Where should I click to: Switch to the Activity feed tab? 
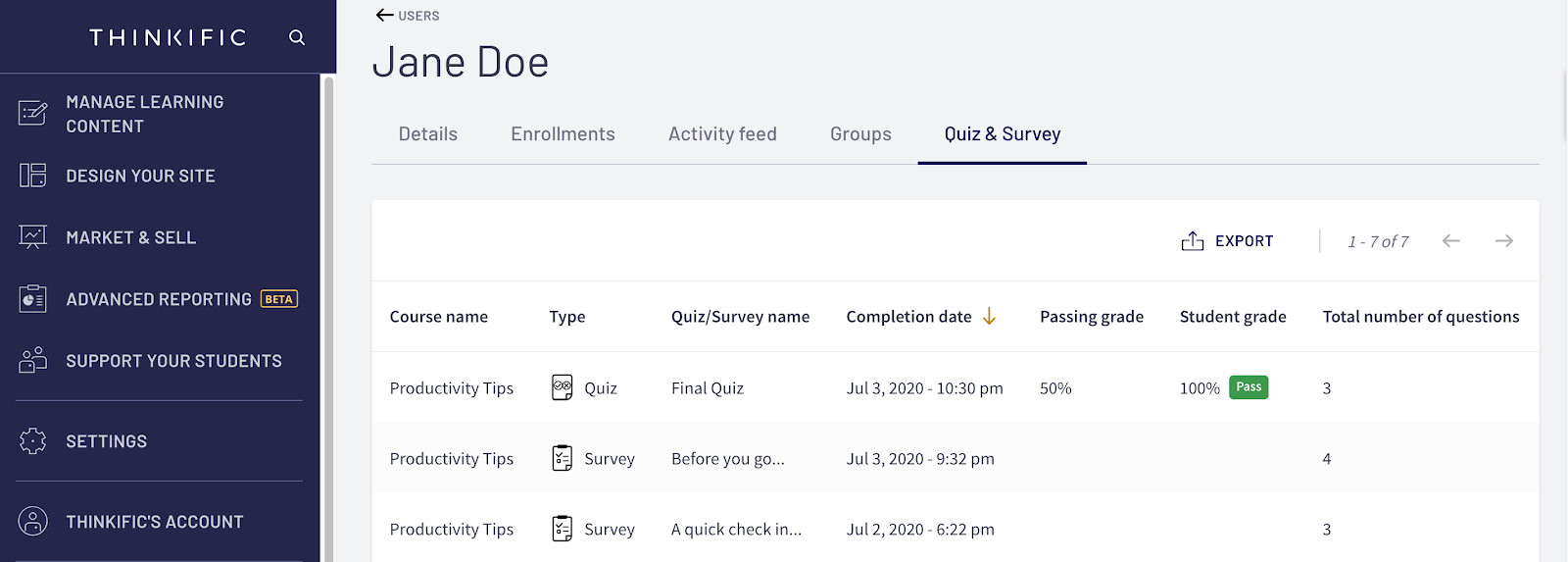point(722,134)
